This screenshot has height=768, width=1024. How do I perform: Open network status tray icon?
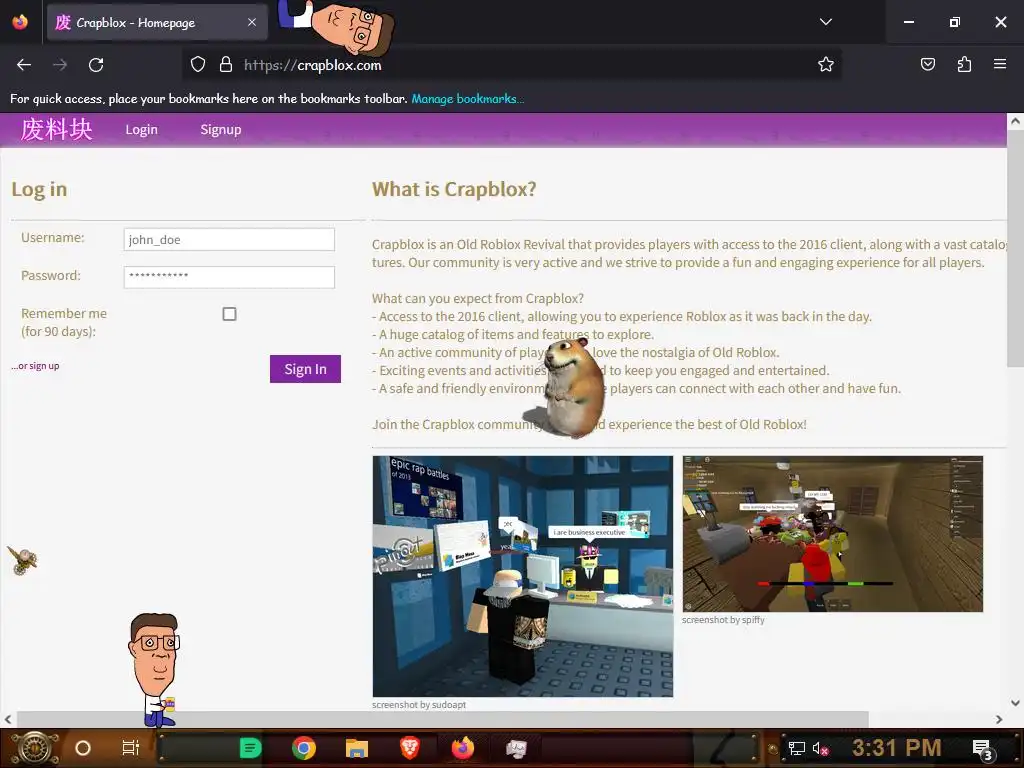click(797, 748)
